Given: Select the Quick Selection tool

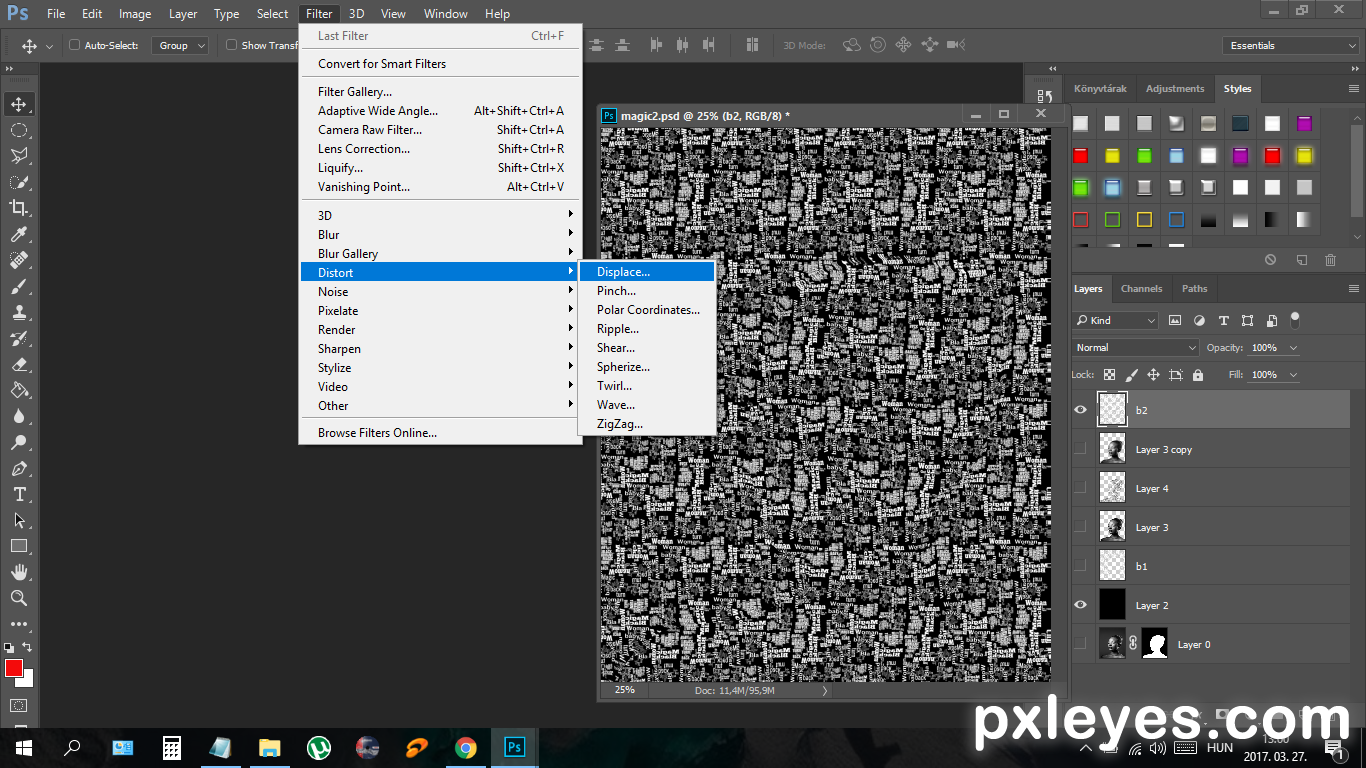Looking at the screenshot, I should [19, 182].
